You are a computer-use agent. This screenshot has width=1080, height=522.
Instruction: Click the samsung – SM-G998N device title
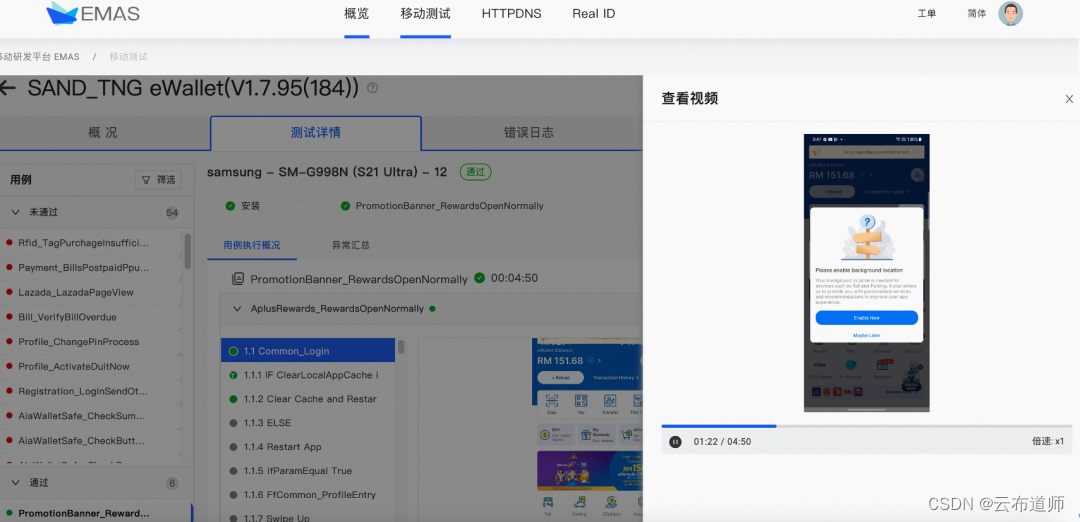[x=327, y=172]
